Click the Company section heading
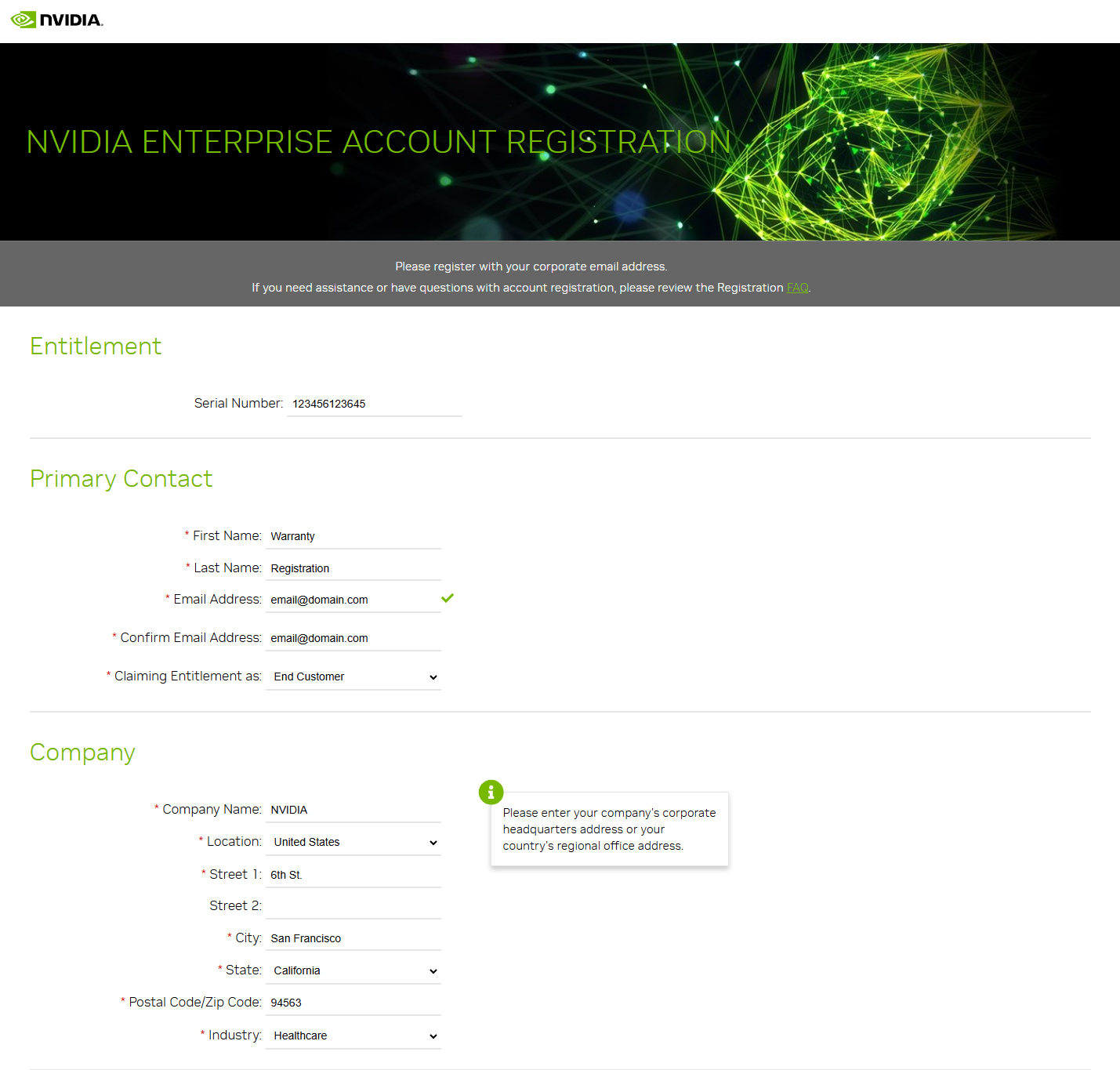The image size is (1120, 1070). 82,753
